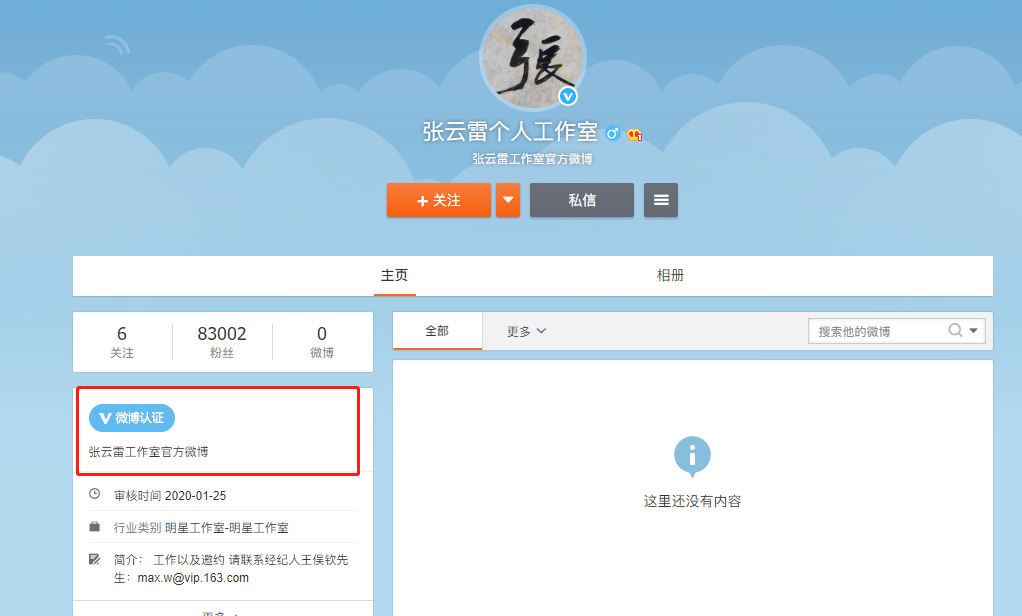Image resolution: width=1022 pixels, height=616 pixels.
Task: Select the 全部 filter tab
Action: click(x=437, y=331)
